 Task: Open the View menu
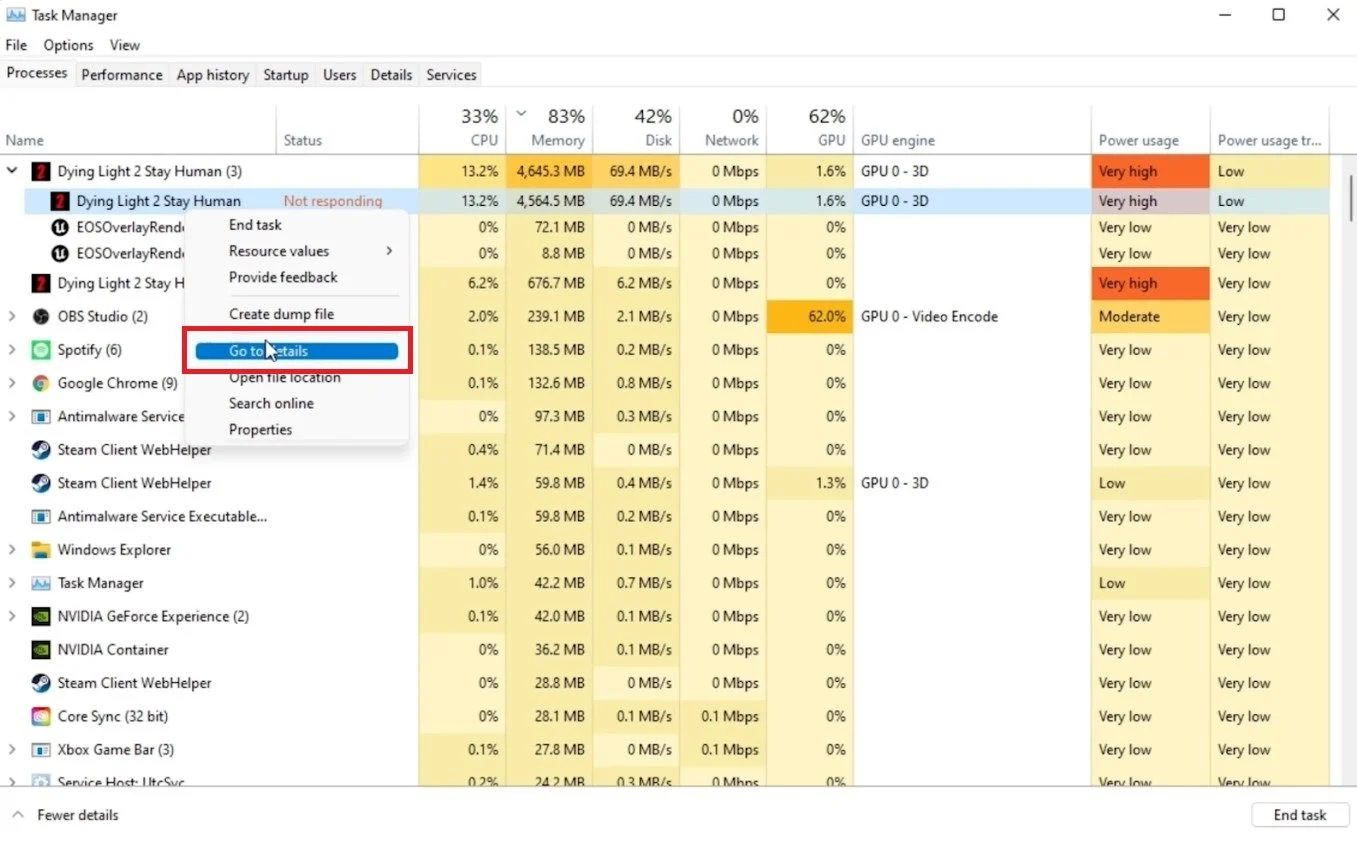[x=125, y=45]
